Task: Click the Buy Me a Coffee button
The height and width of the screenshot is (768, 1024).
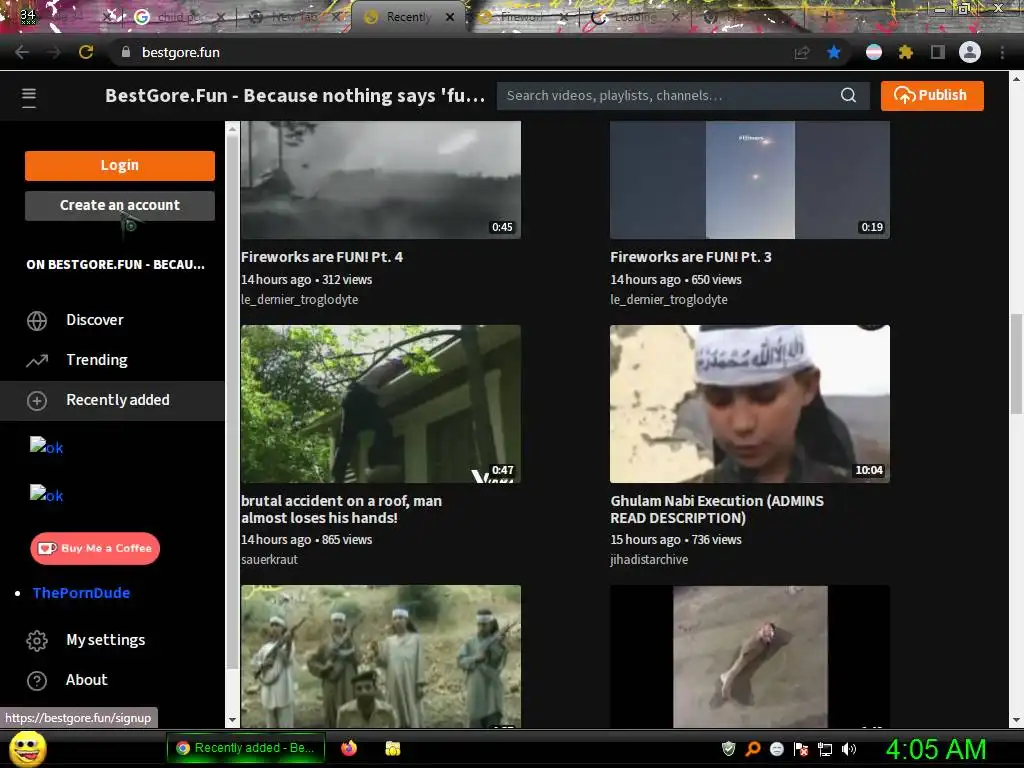Action: 95,549
